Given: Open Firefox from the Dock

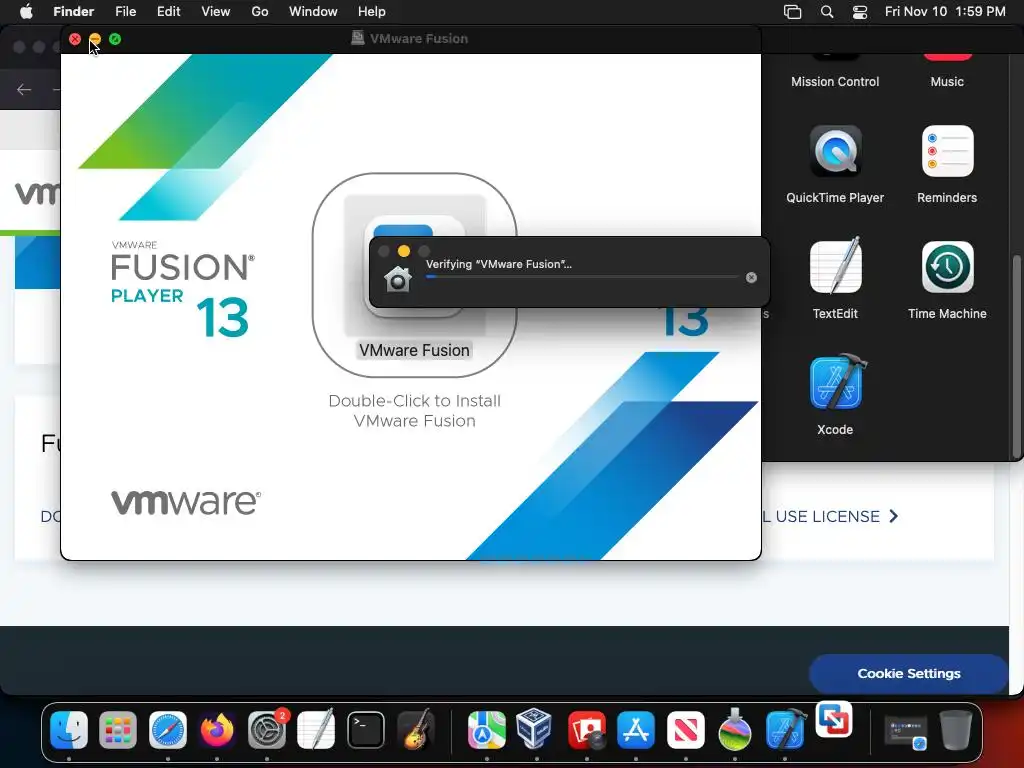Looking at the screenshot, I should click(217, 729).
